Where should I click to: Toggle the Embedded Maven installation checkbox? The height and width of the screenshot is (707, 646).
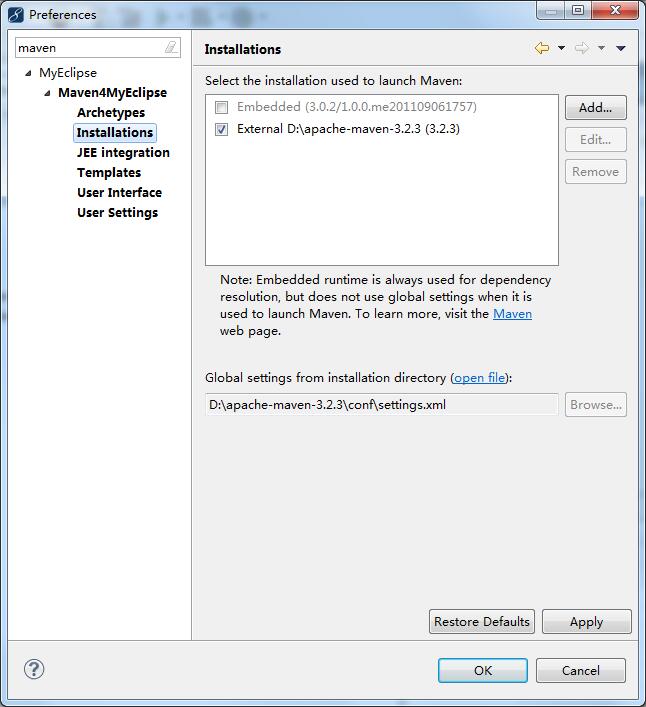click(221, 107)
